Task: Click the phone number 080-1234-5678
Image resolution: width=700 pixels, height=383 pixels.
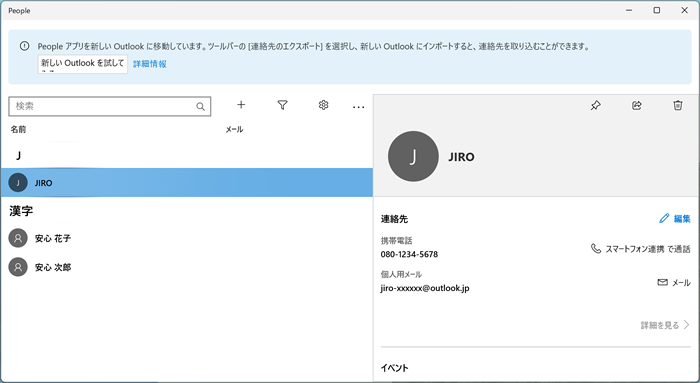Action: pos(409,254)
